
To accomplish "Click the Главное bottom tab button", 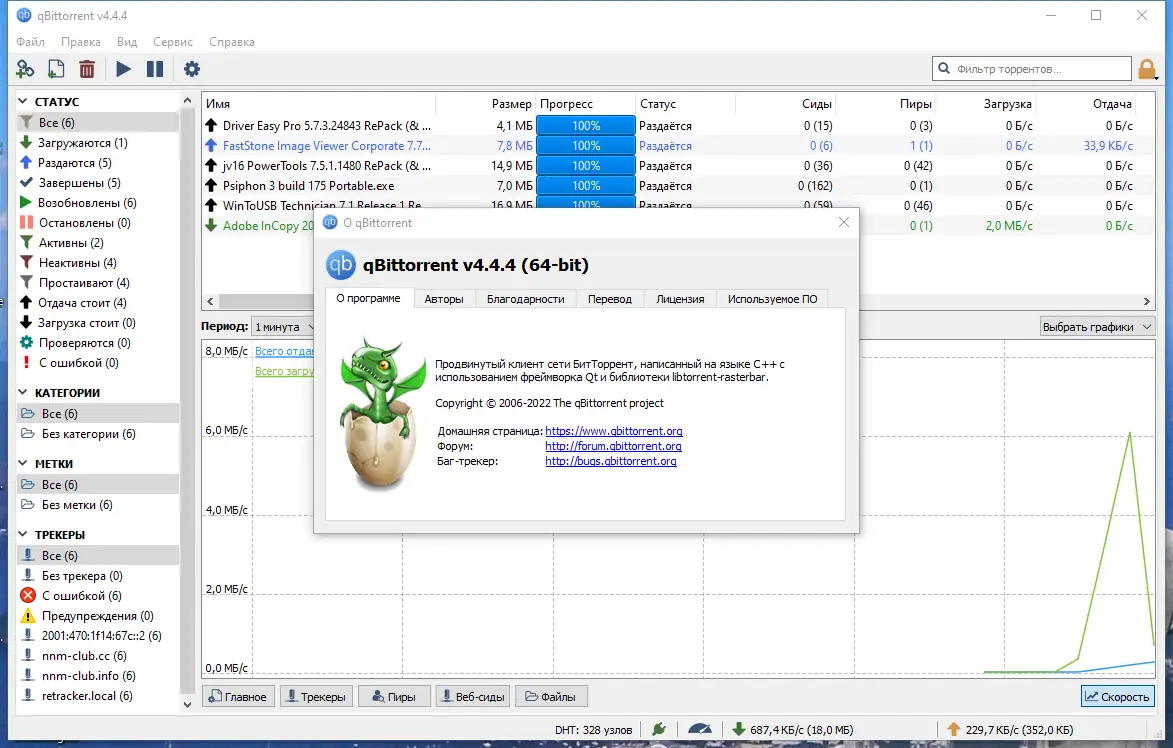I will pyautogui.click(x=239, y=696).
